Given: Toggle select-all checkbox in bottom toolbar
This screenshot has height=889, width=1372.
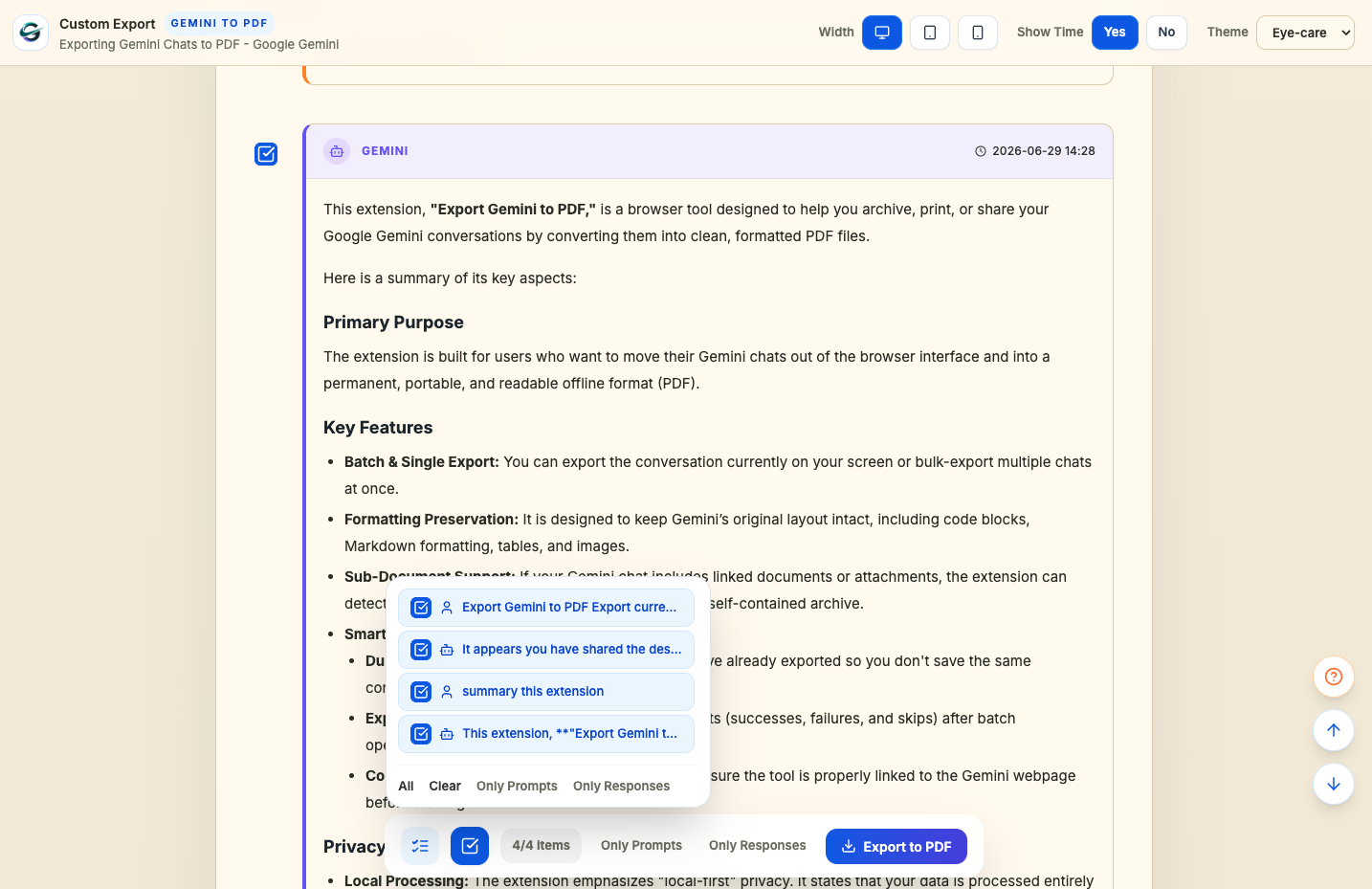Looking at the screenshot, I should (x=470, y=846).
